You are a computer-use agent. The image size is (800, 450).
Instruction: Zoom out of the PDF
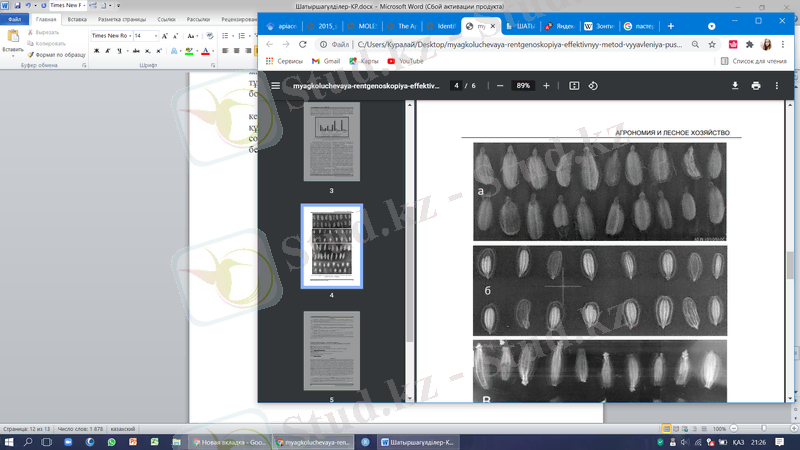click(x=500, y=86)
